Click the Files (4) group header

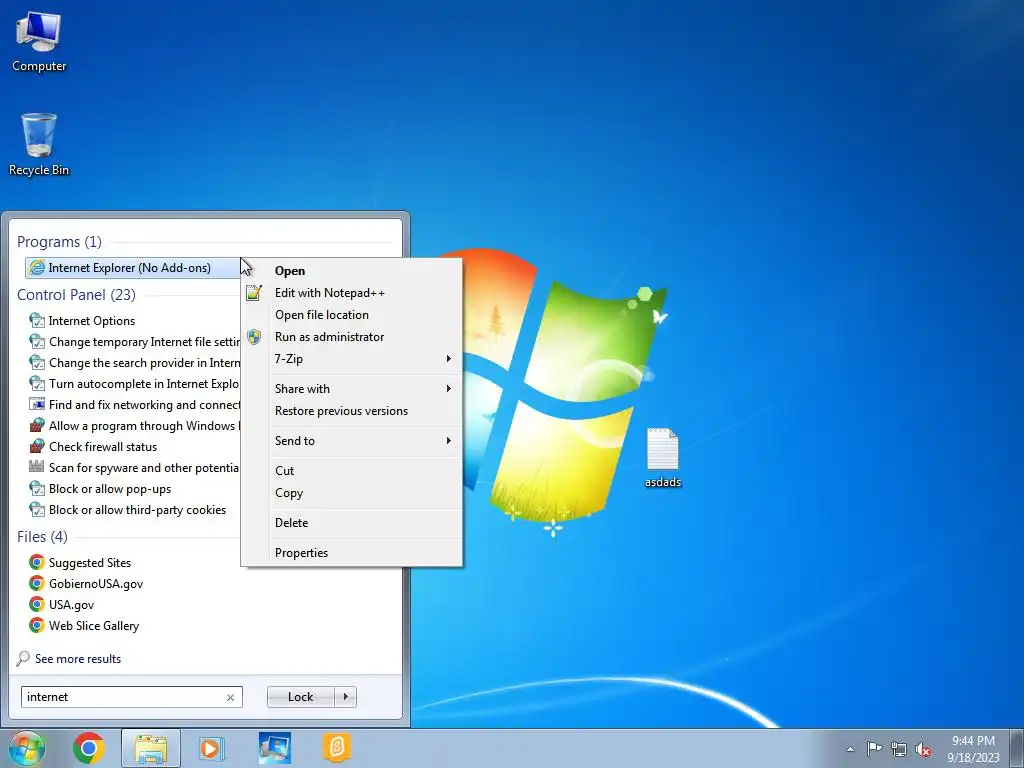coord(42,536)
